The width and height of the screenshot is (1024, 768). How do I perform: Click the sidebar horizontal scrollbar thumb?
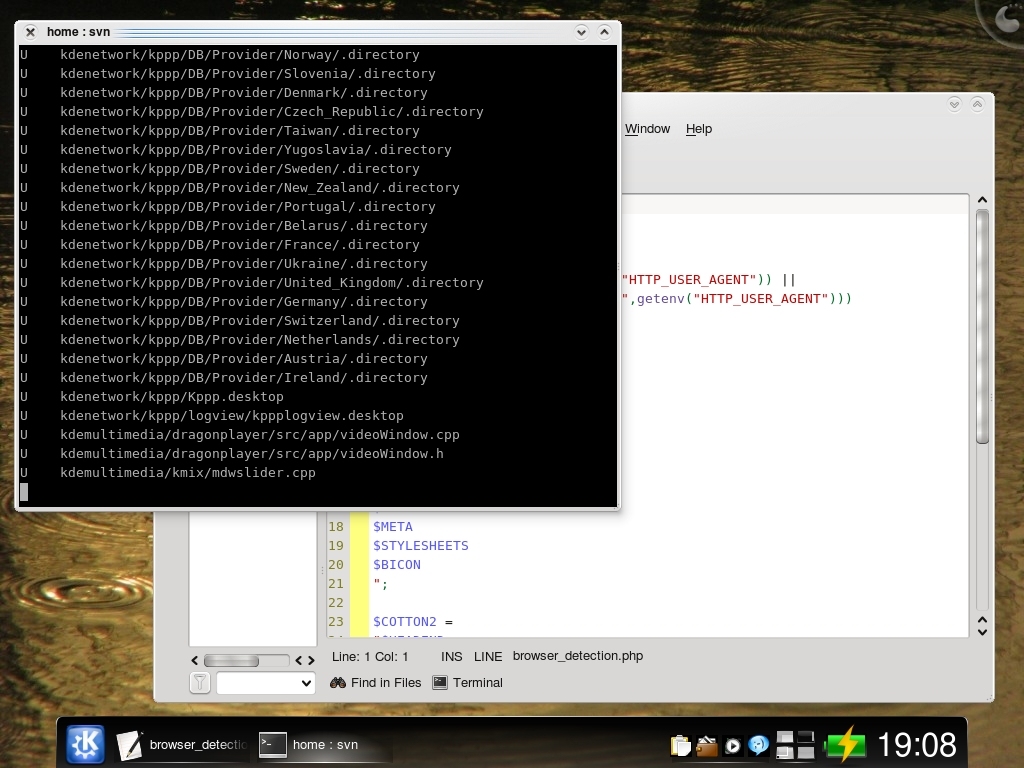point(231,660)
